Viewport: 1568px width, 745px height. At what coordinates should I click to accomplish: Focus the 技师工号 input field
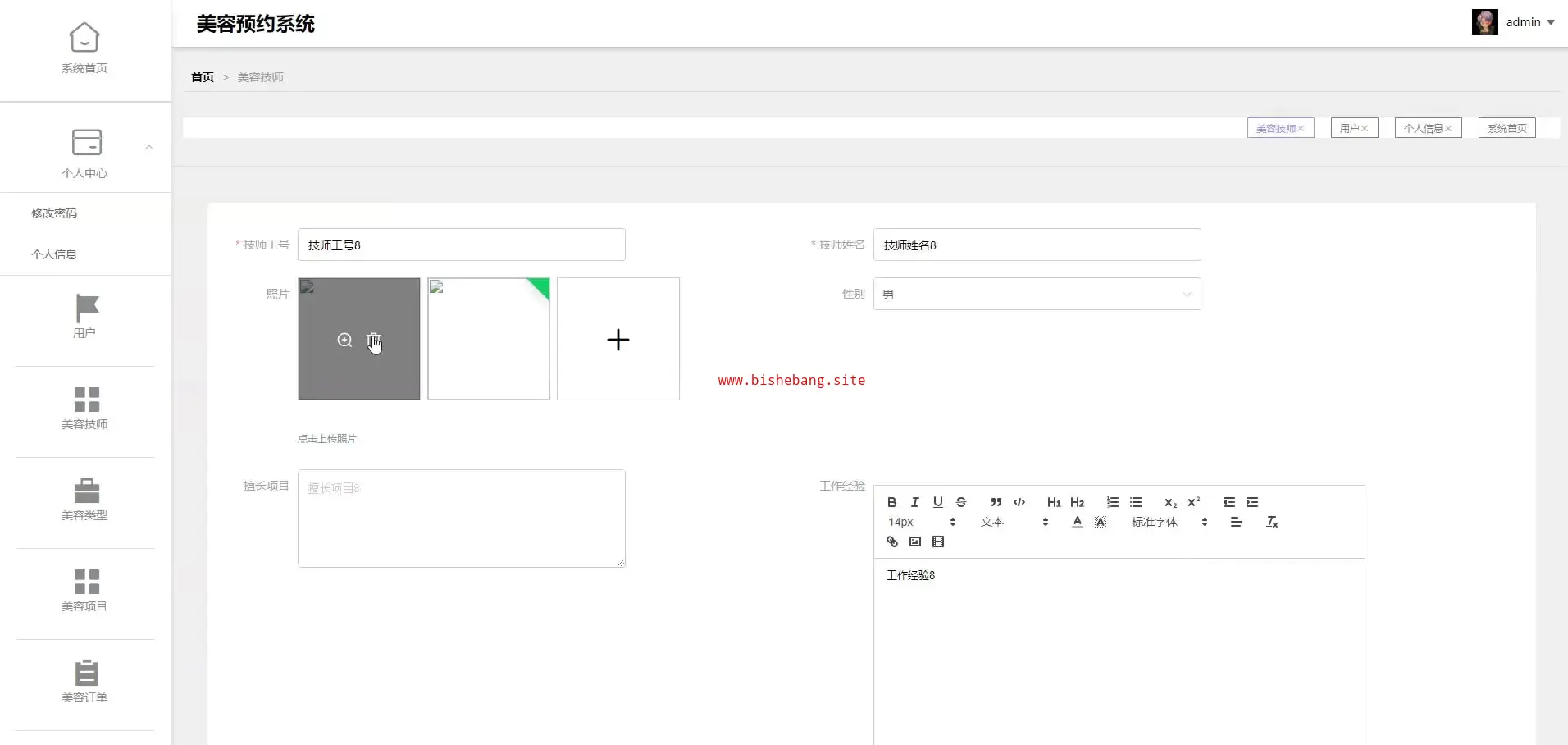pyautogui.click(x=462, y=245)
